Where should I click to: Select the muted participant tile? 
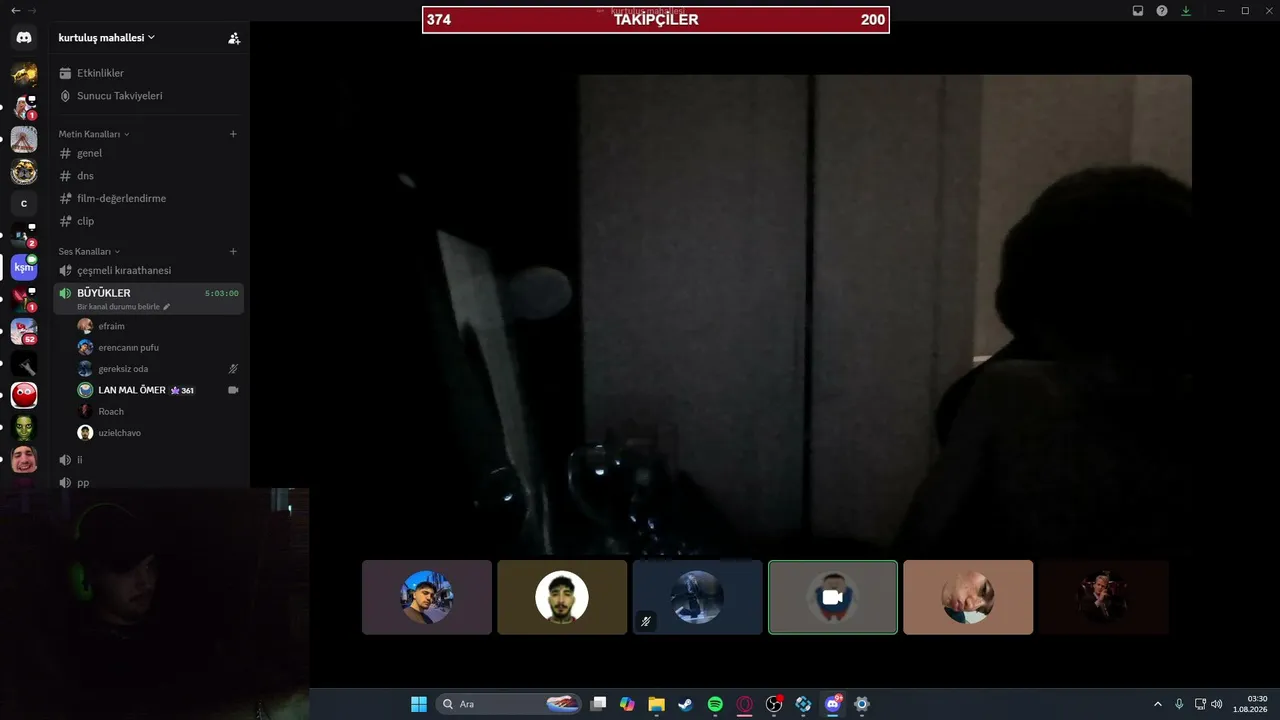point(697,597)
